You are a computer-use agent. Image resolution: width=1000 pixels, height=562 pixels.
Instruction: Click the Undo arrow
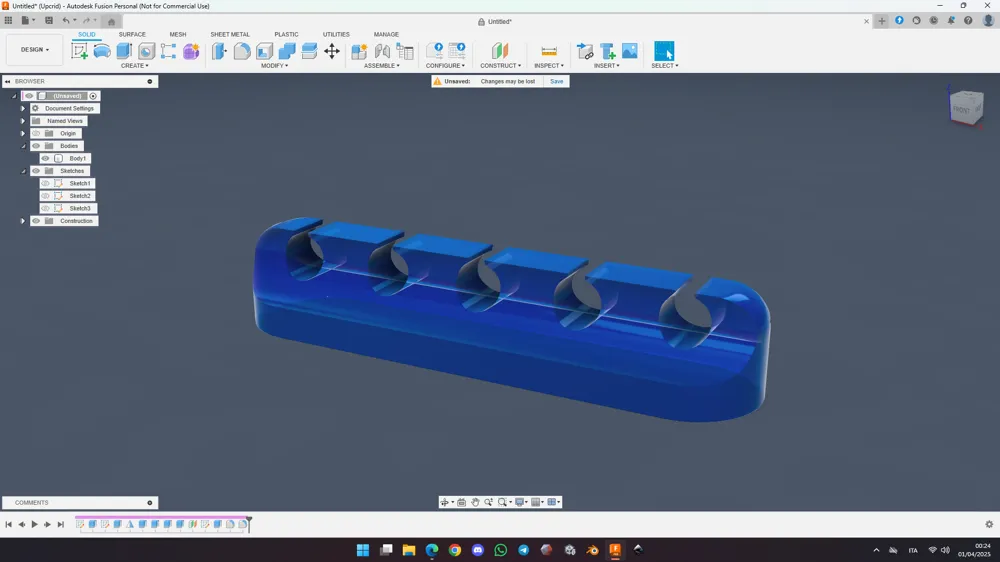tap(65, 20)
